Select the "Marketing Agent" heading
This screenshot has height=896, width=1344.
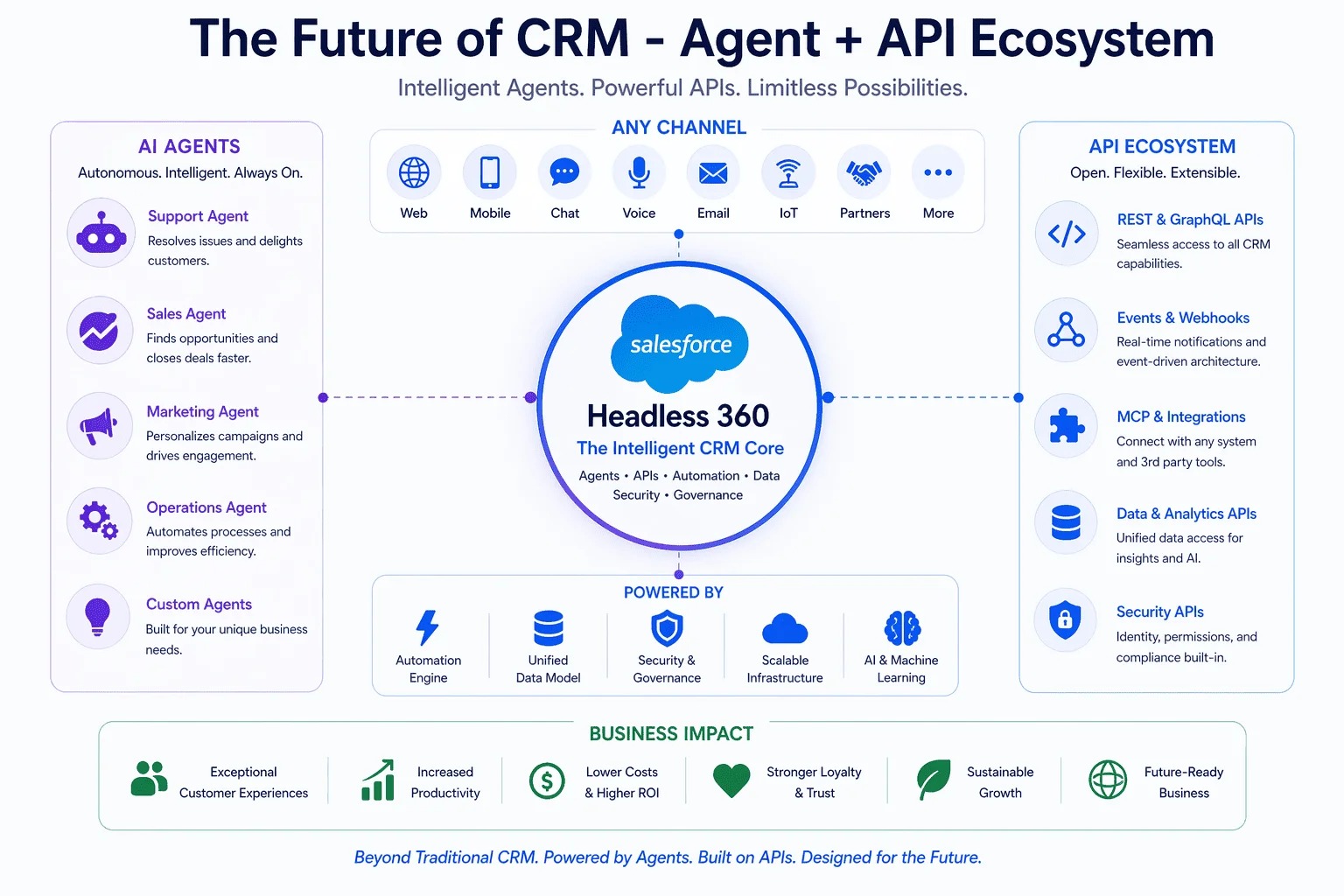[x=203, y=411]
